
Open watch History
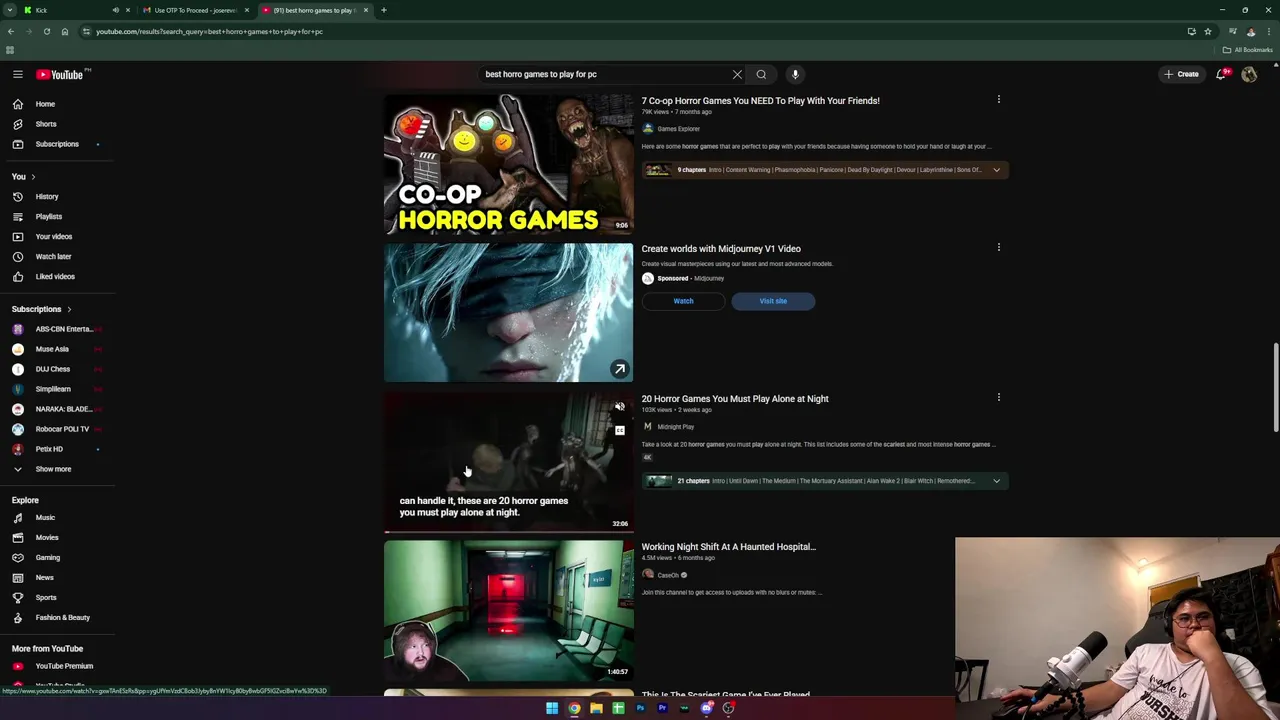point(46,197)
